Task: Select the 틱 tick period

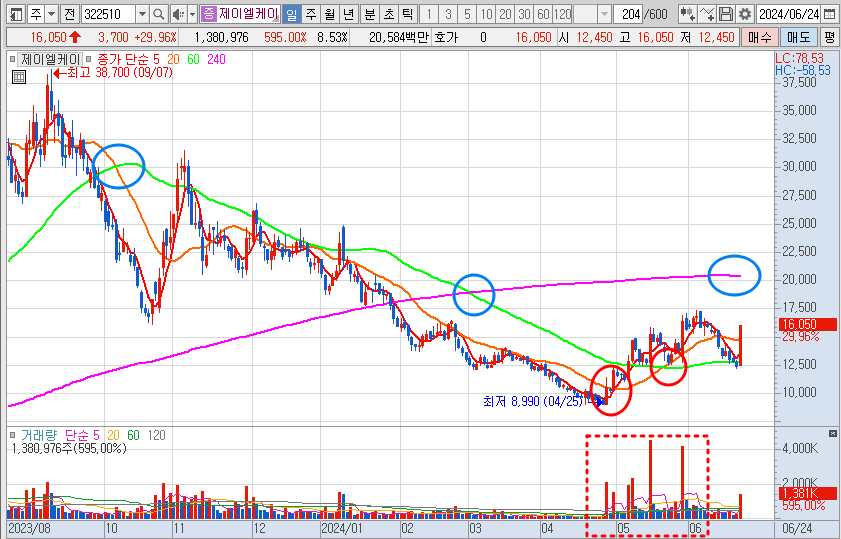Action: click(408, 14)
